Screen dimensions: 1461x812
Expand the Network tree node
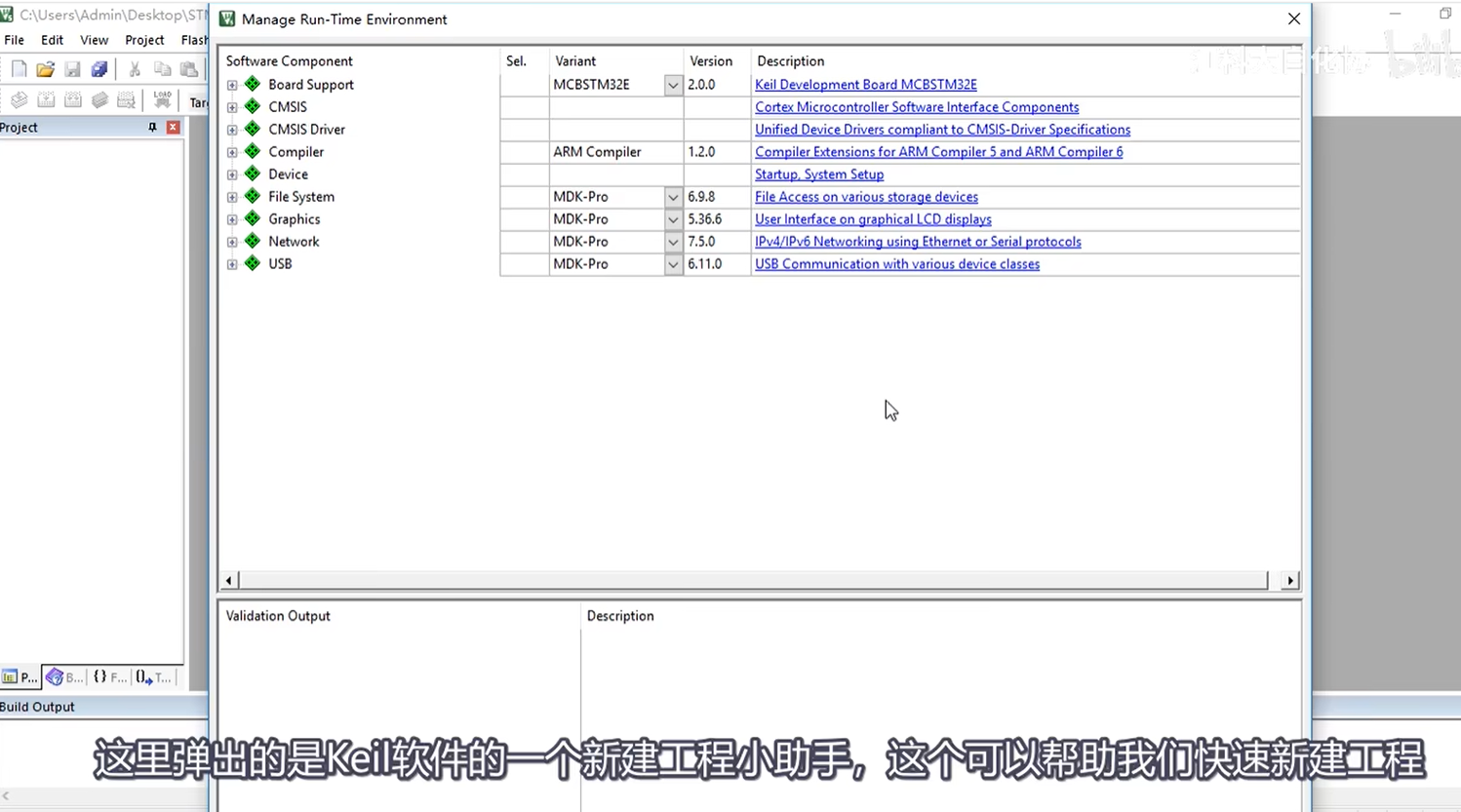232,242
